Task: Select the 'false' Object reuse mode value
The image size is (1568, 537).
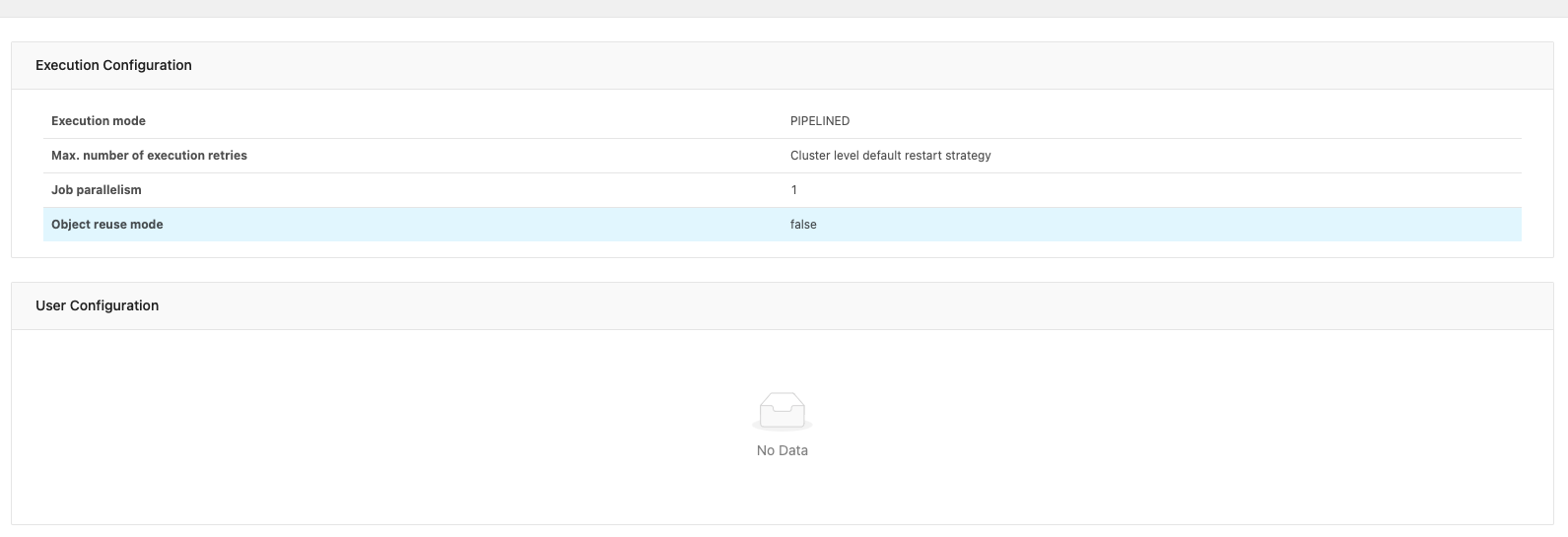Action: click(803, 225)
